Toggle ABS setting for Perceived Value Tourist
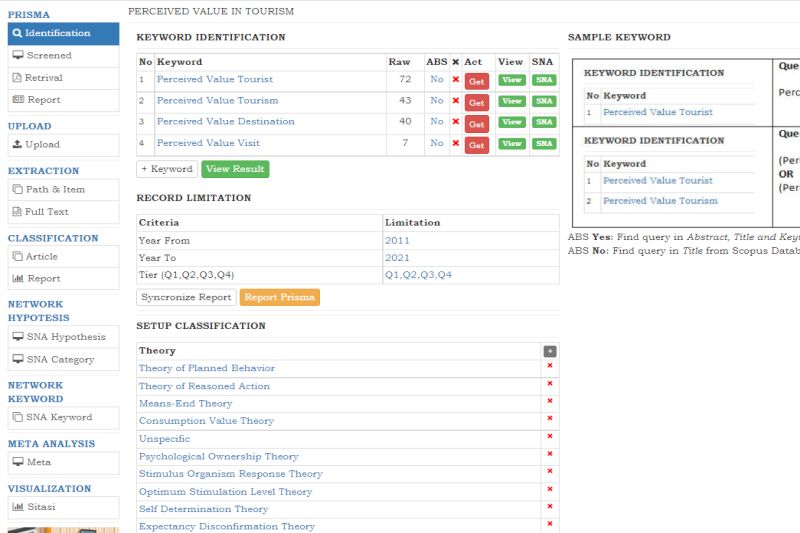This screenshot has height=533, width=800. tap(437, 79)
